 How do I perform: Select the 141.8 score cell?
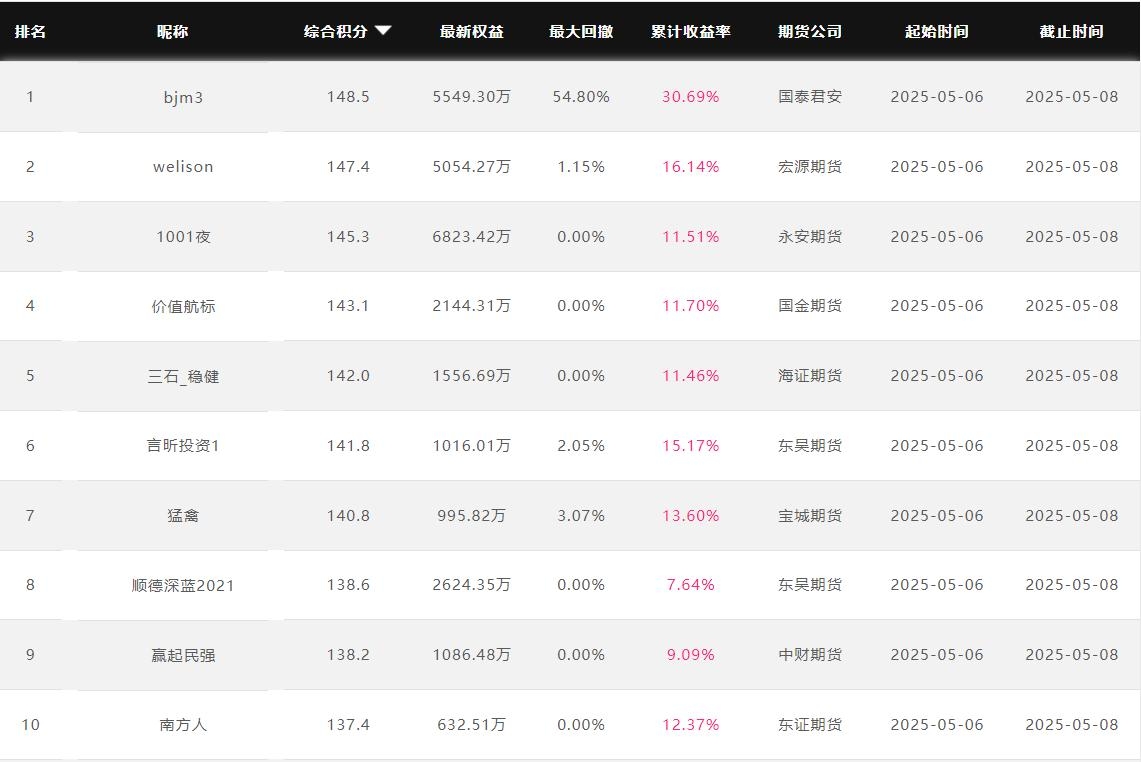click(x=348, y=445)
